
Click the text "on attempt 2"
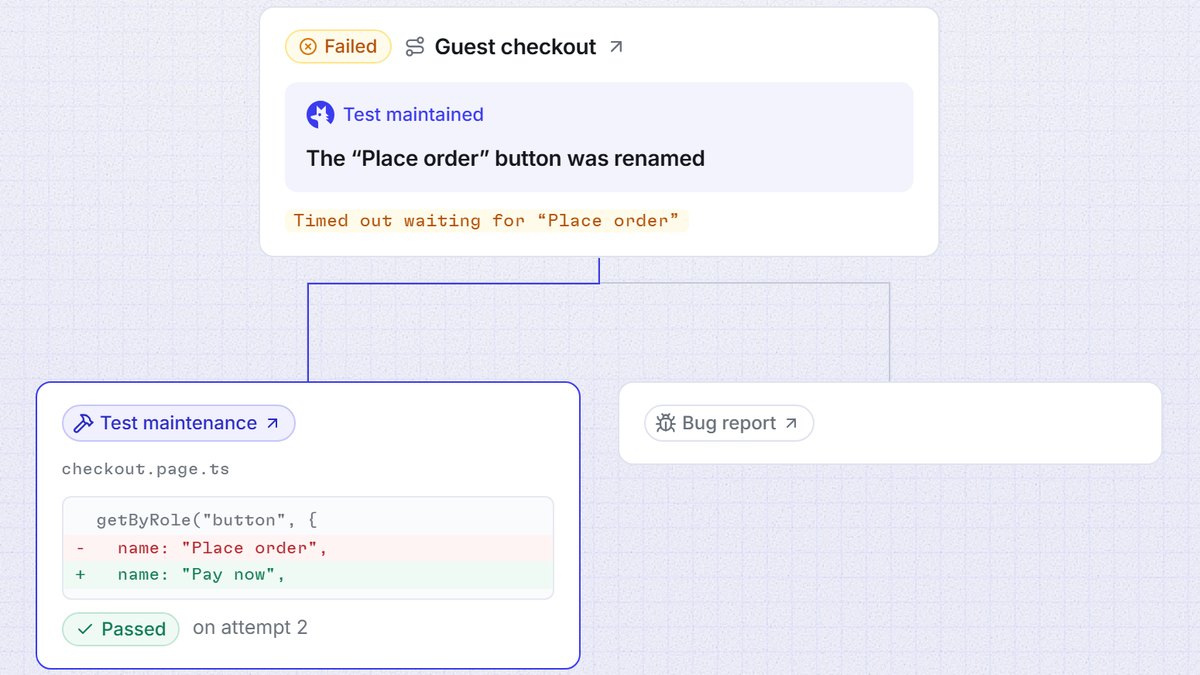(250, 628)
